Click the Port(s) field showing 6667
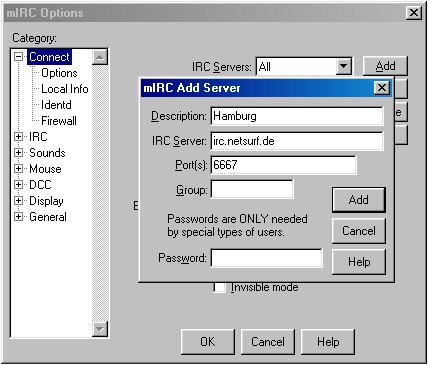Image resolution: width=429 pixels, height=365 pixels. (x=283, y=165)
